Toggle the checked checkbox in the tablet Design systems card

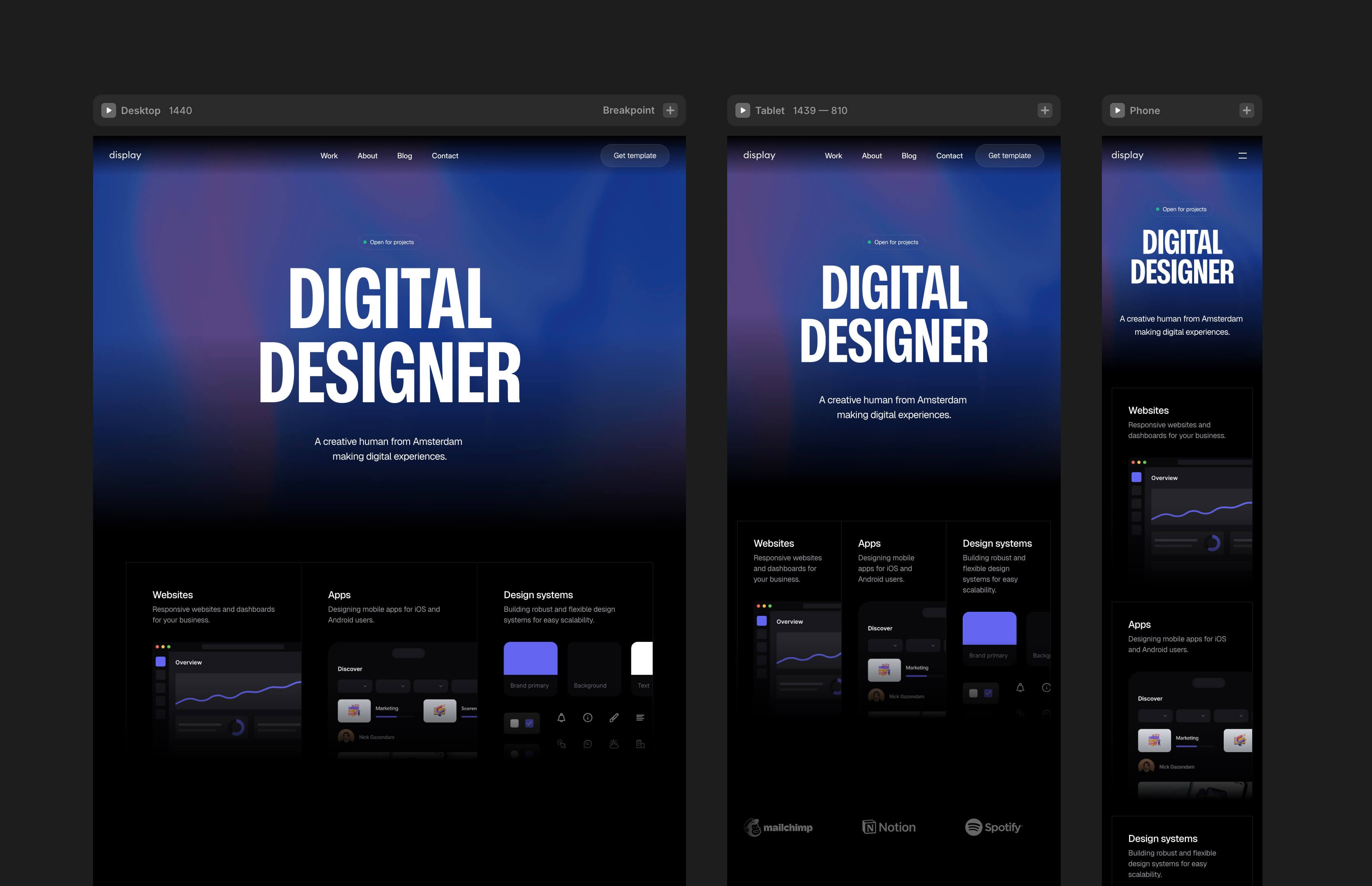pyautogui.click(x=988, y=692)
